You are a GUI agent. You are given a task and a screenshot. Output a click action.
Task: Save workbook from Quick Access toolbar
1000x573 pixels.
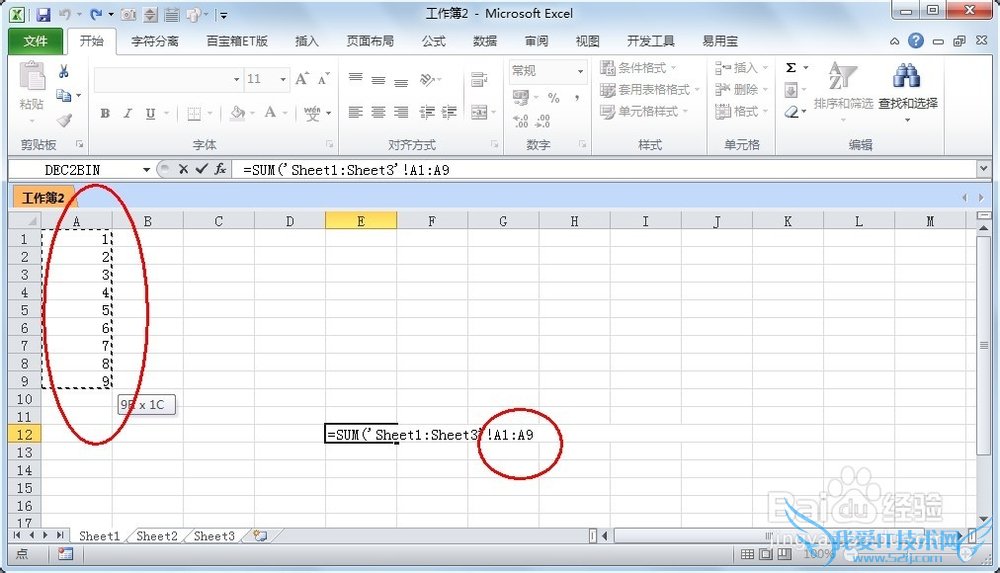[x=43, y=14]
